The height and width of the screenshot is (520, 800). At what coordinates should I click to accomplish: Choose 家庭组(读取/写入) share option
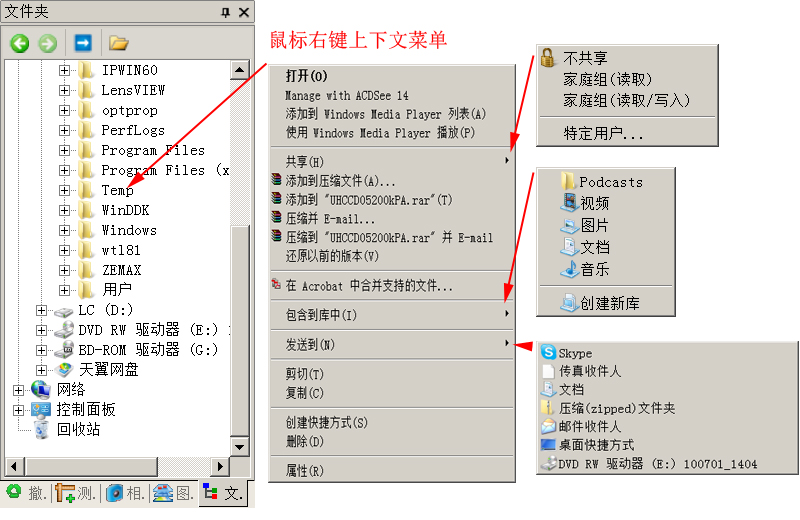click(x=627, y=100)
